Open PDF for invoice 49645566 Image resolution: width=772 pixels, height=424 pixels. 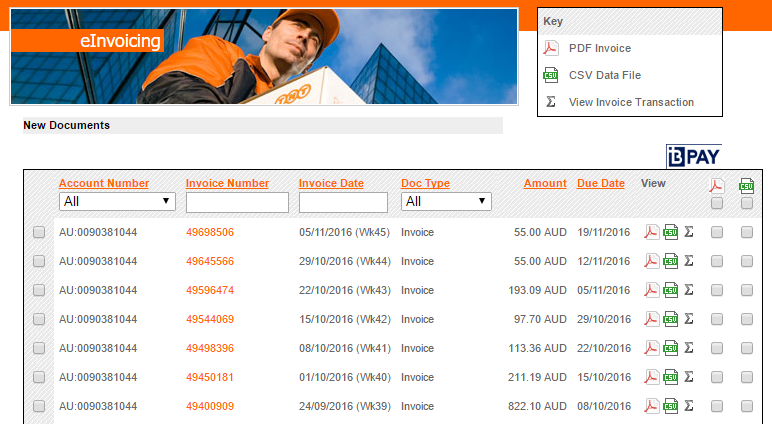coord(651,261)
